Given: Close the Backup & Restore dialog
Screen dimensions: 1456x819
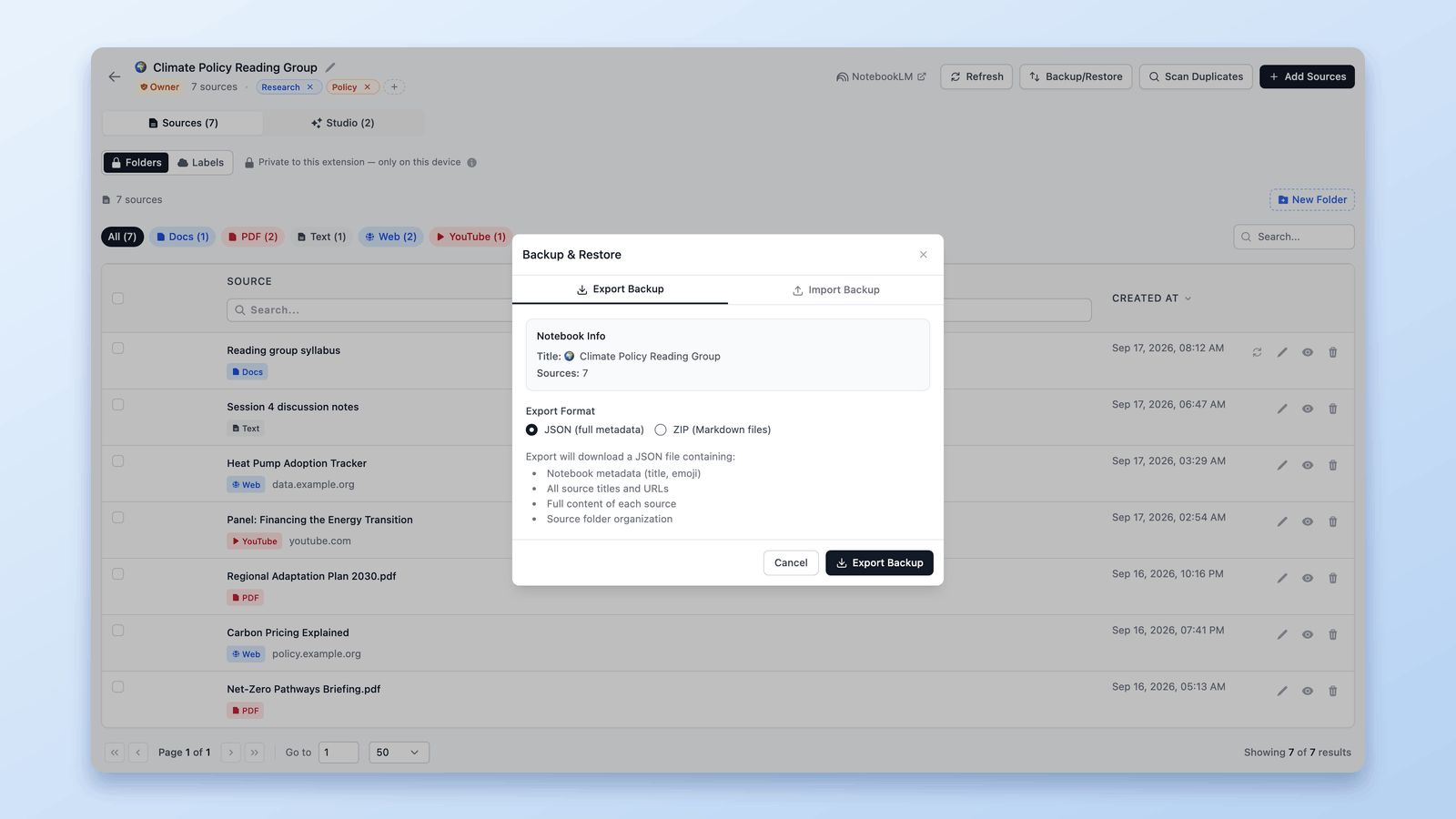Looking at the screenshot, I should tap(924, 255).
